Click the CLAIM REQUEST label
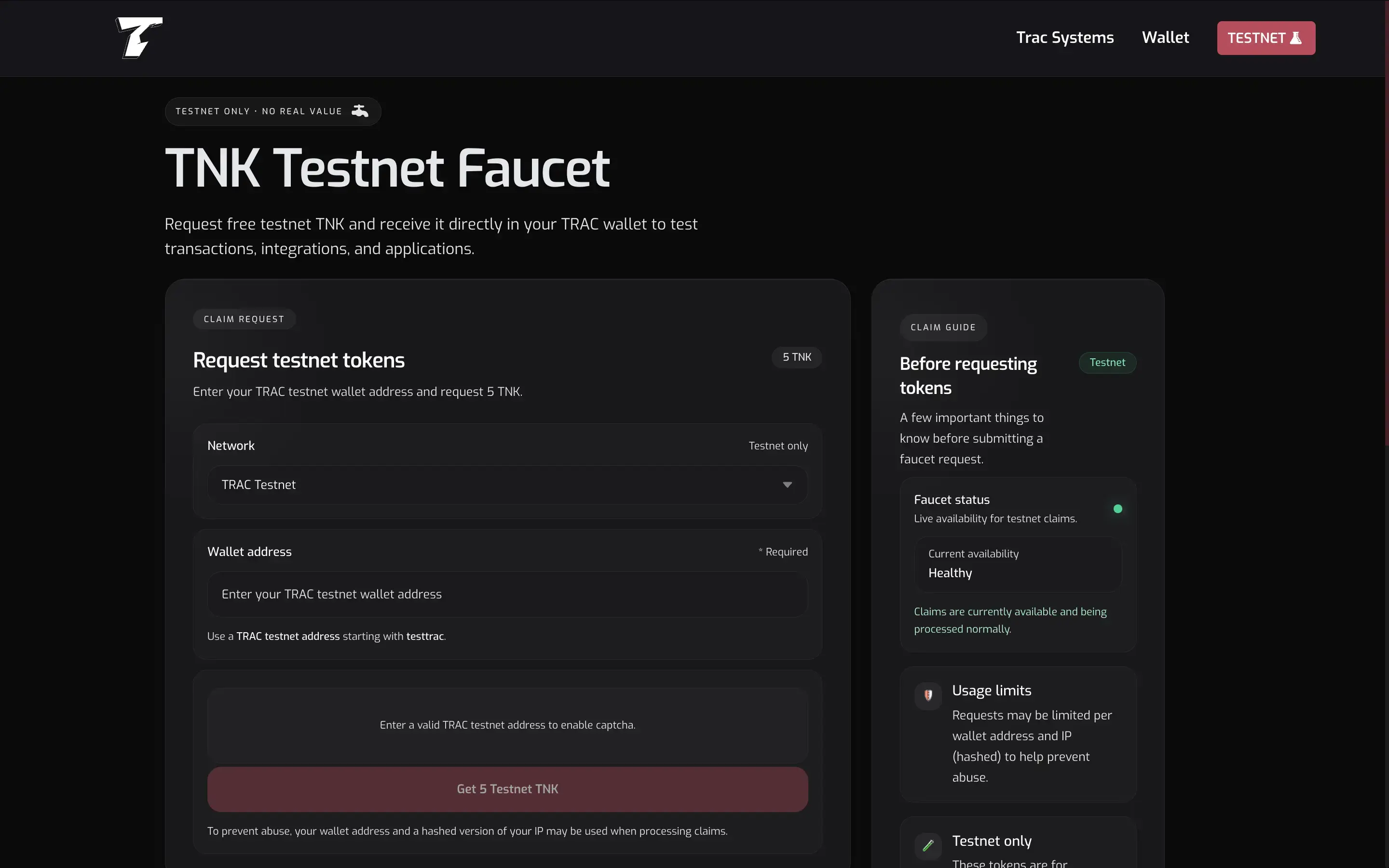 [244, 319]
